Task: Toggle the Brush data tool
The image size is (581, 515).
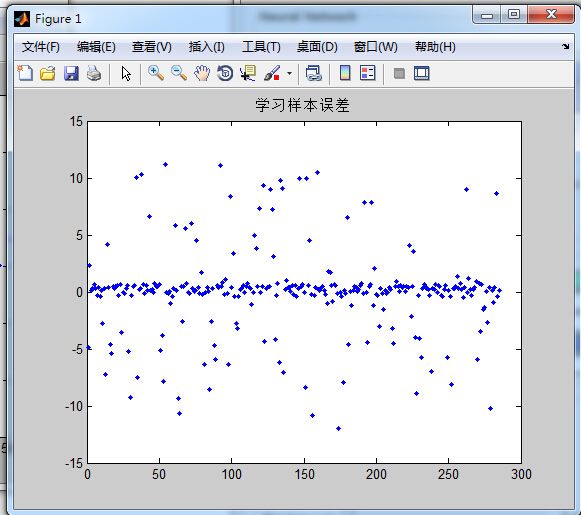Action: tap(272, 73)
